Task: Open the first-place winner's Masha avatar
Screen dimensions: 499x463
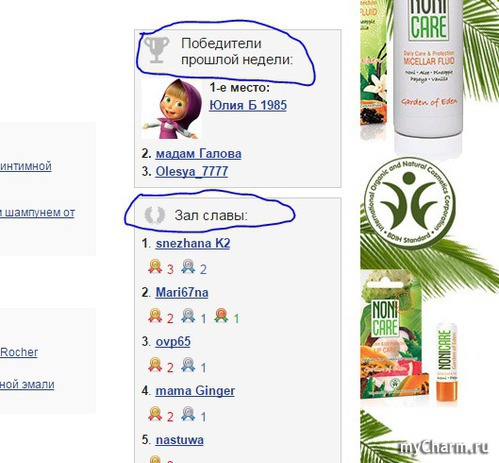Action: [x=171, y=109]
